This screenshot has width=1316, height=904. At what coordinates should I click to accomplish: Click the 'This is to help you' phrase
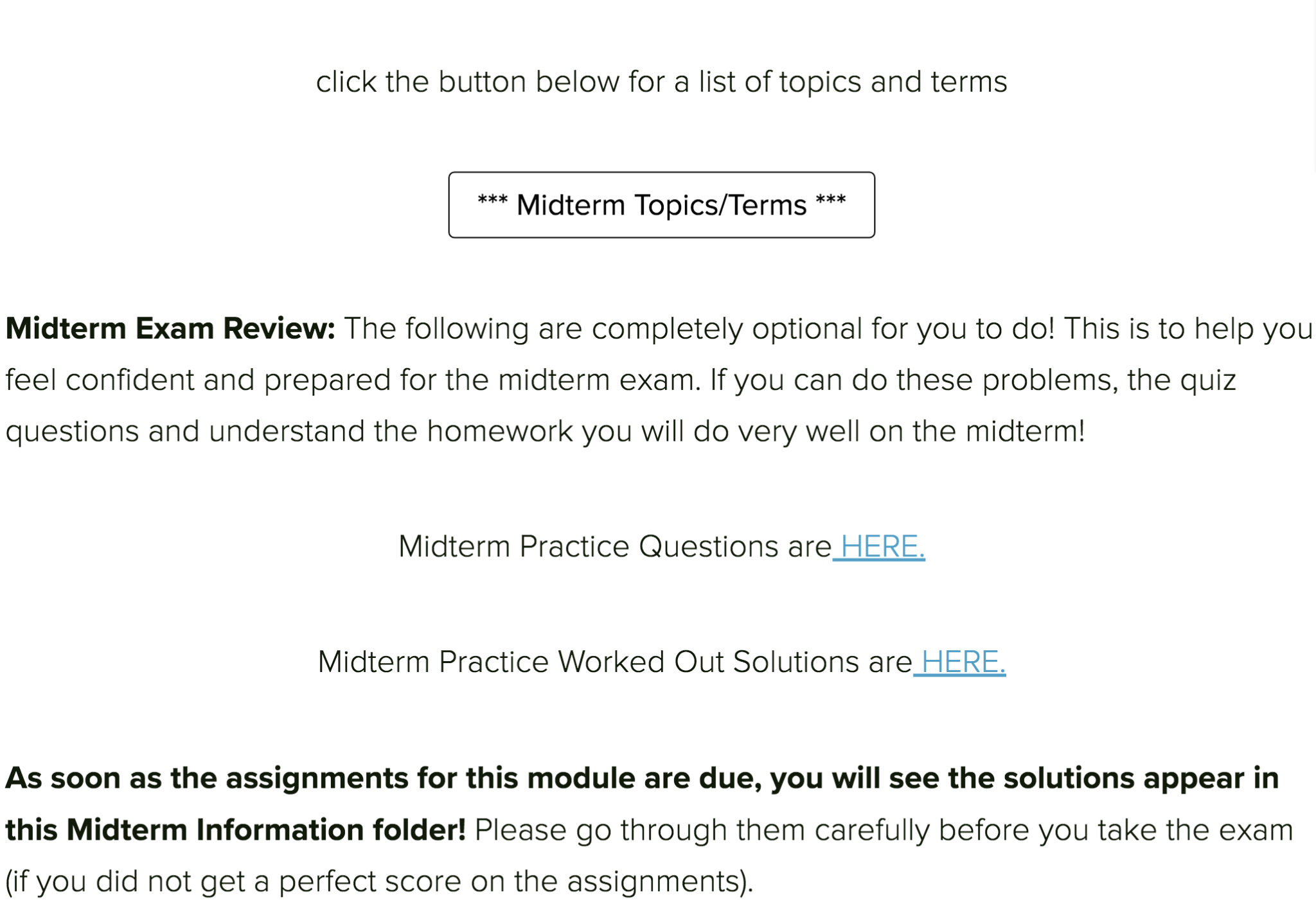pyautogui.click(x=1188, y=329)
